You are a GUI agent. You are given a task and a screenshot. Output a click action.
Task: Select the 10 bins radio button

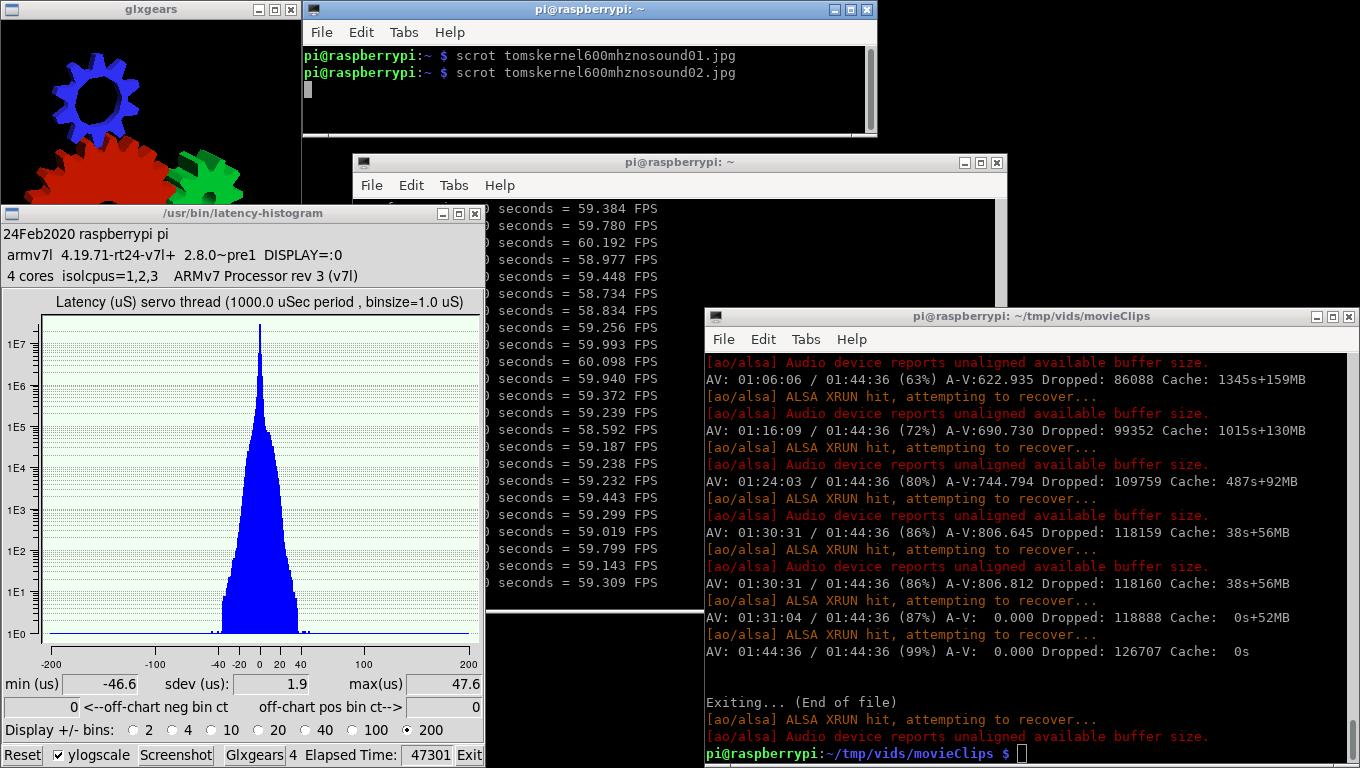point(211,731)
